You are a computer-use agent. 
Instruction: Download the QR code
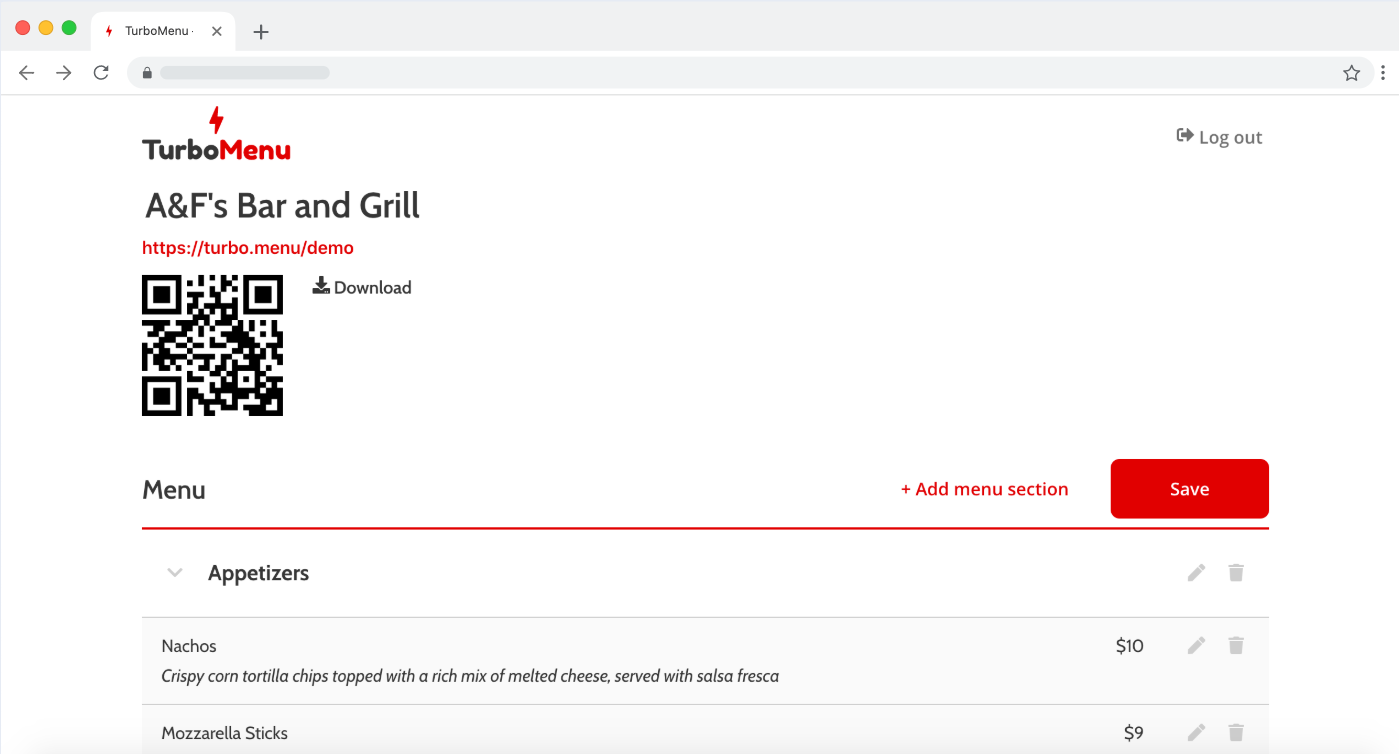coord(362,288)
